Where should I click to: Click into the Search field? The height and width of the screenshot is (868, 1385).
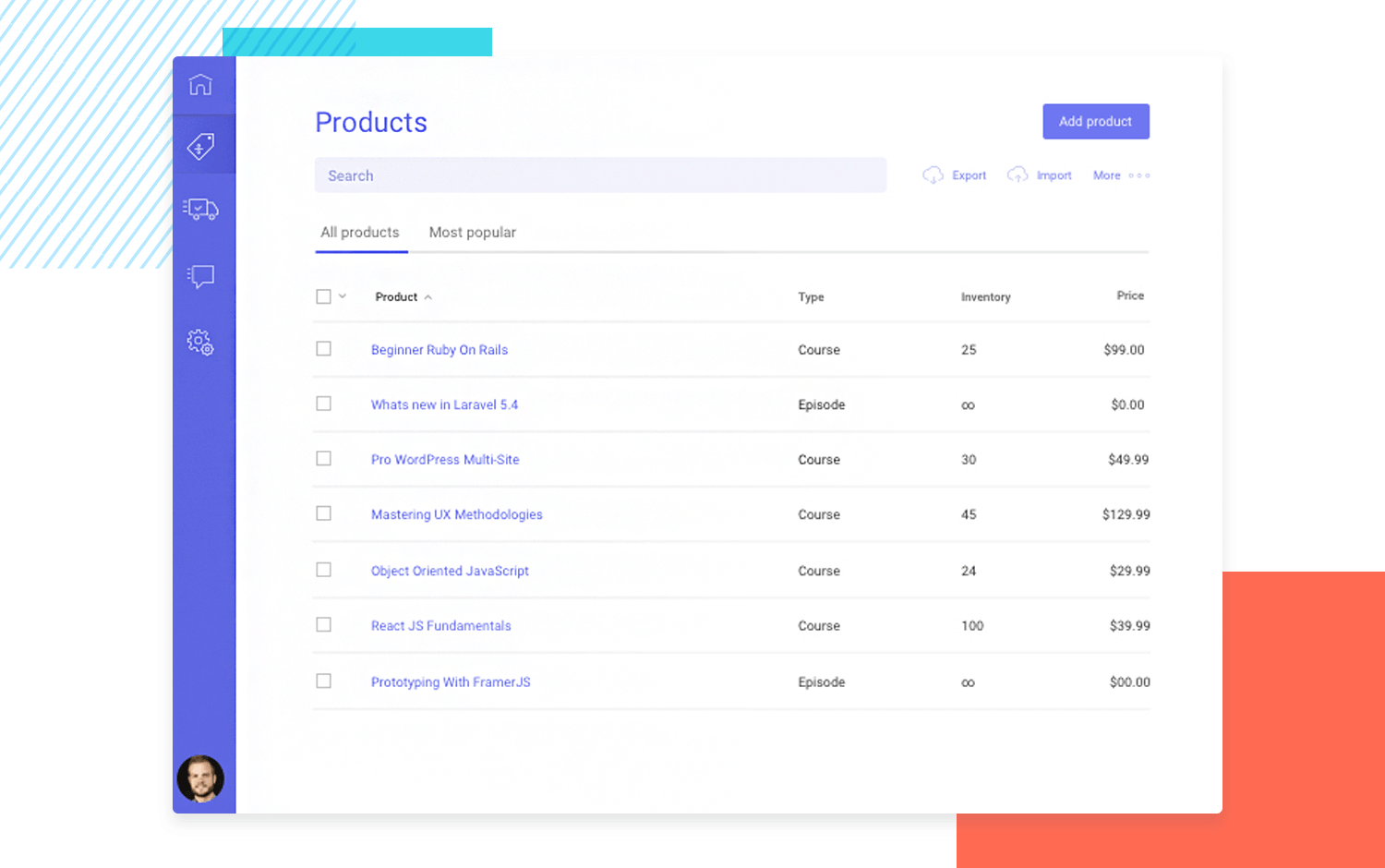tap(600, 175)
